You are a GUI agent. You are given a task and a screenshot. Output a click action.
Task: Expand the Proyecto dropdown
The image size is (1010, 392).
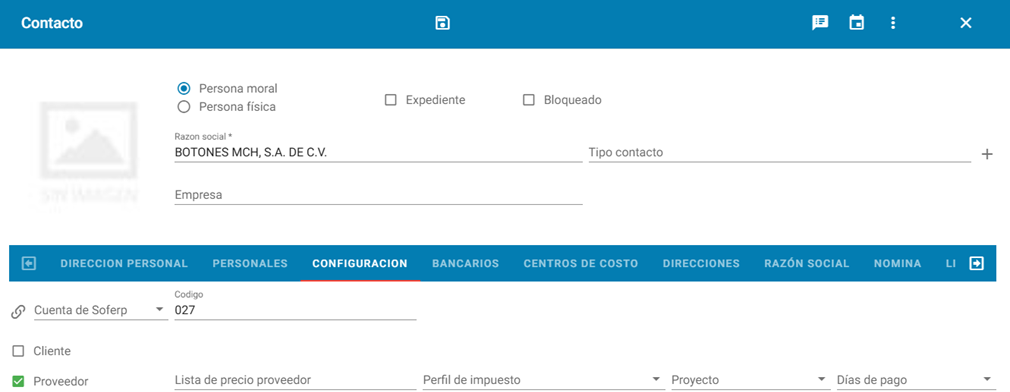tap(750, 380)
